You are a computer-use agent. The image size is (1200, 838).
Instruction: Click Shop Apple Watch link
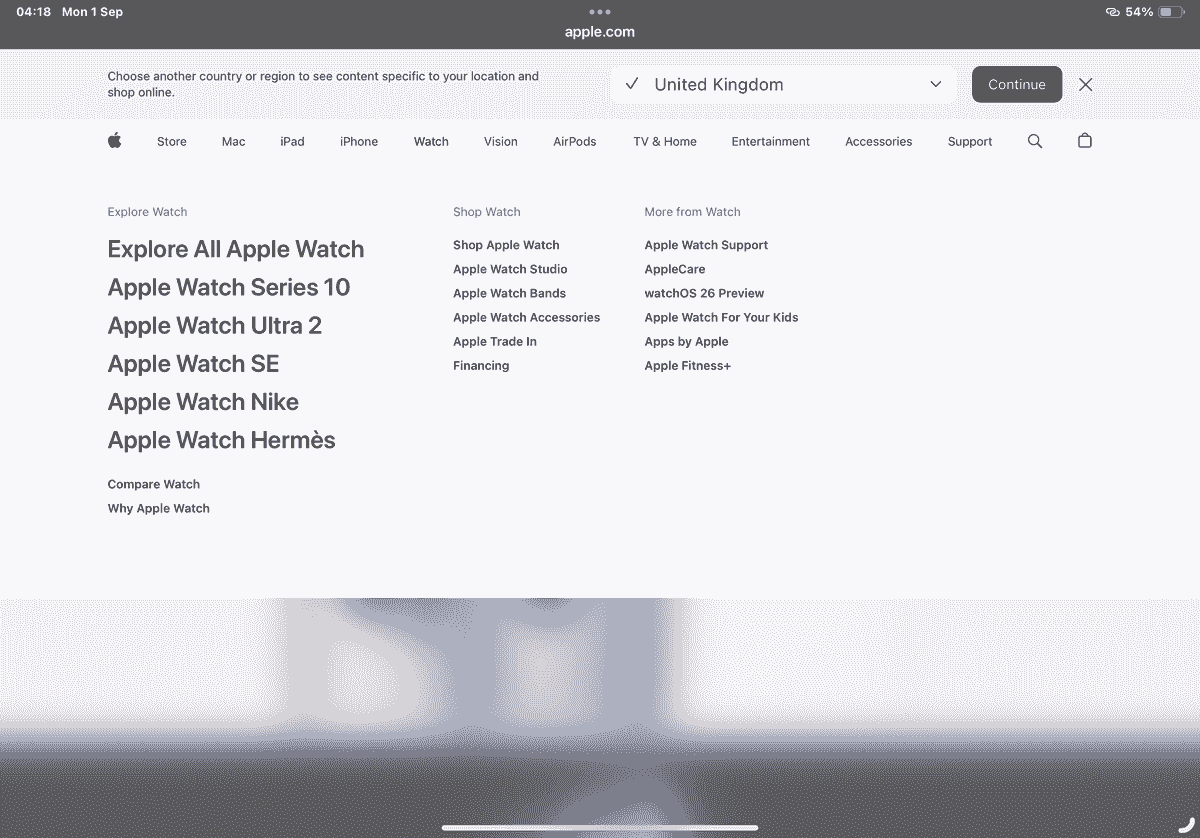[x=506, y=245]
